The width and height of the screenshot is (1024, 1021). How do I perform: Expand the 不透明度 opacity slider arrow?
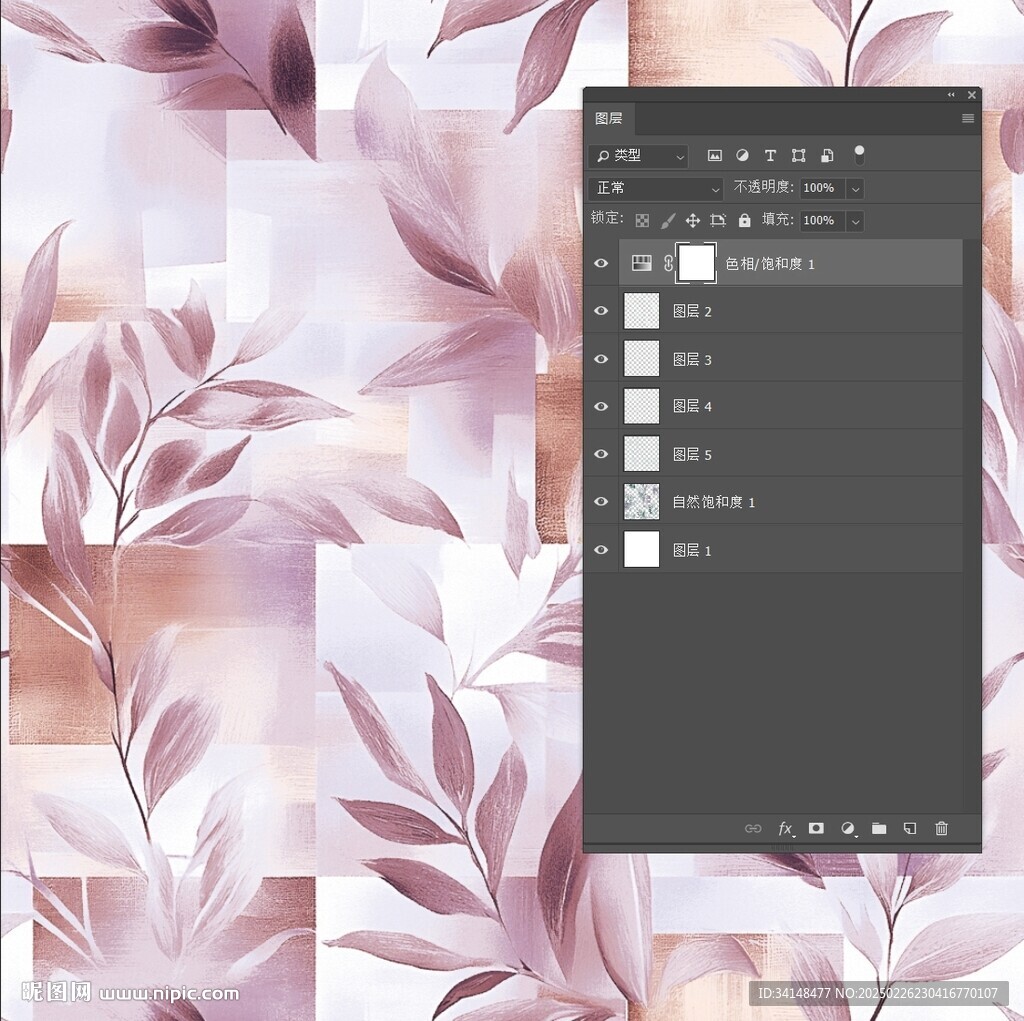(855, 189)
